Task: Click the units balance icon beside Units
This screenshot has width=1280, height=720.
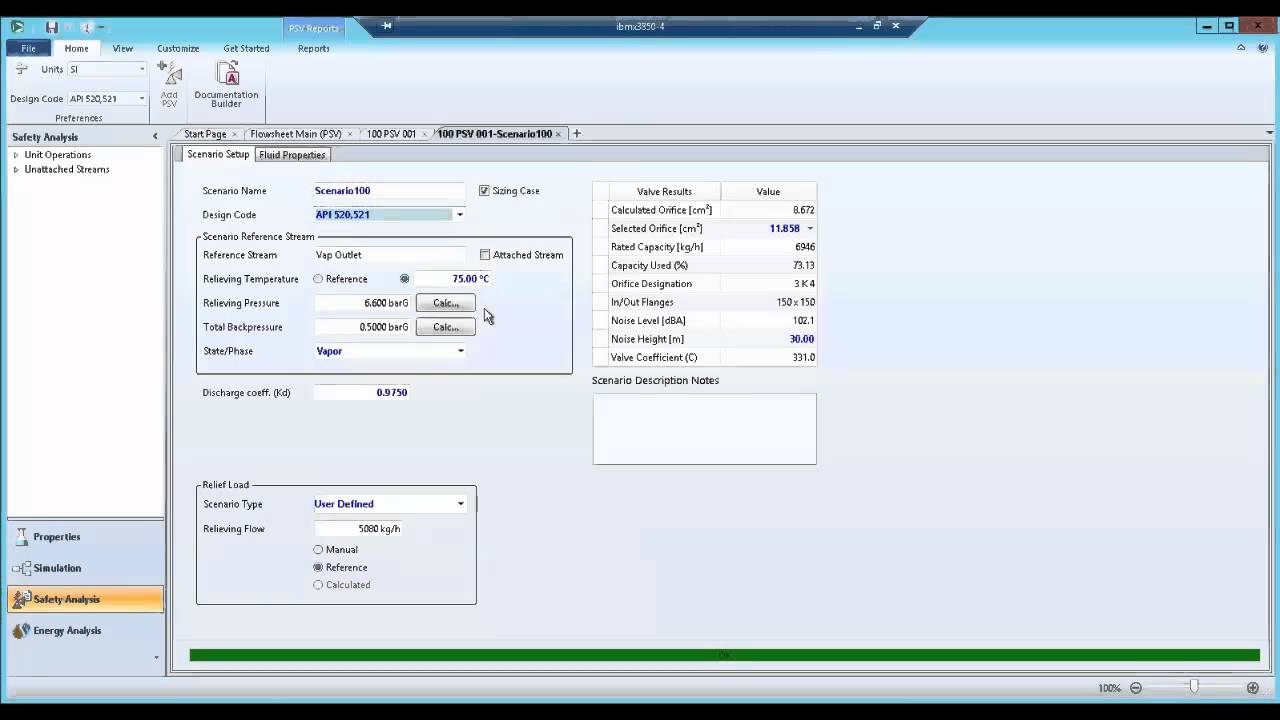Action: [21, 69]
